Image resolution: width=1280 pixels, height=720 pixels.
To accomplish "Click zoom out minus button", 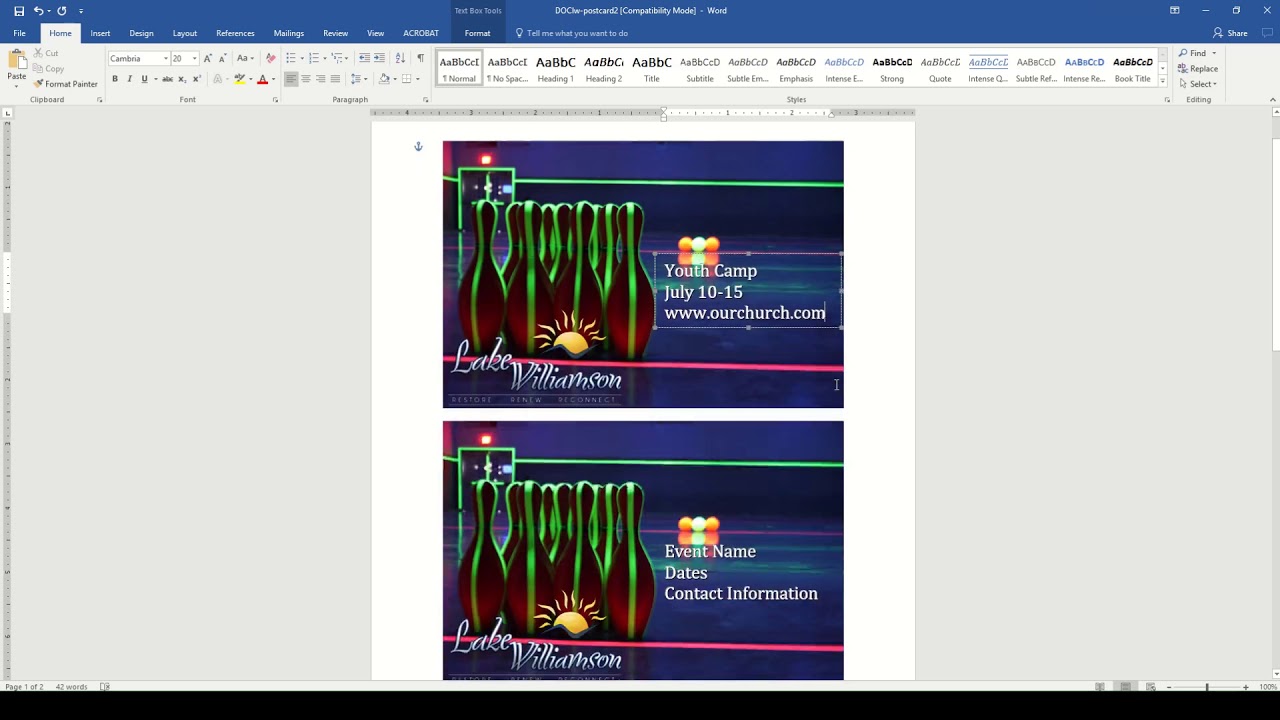I will point(1169,687).
